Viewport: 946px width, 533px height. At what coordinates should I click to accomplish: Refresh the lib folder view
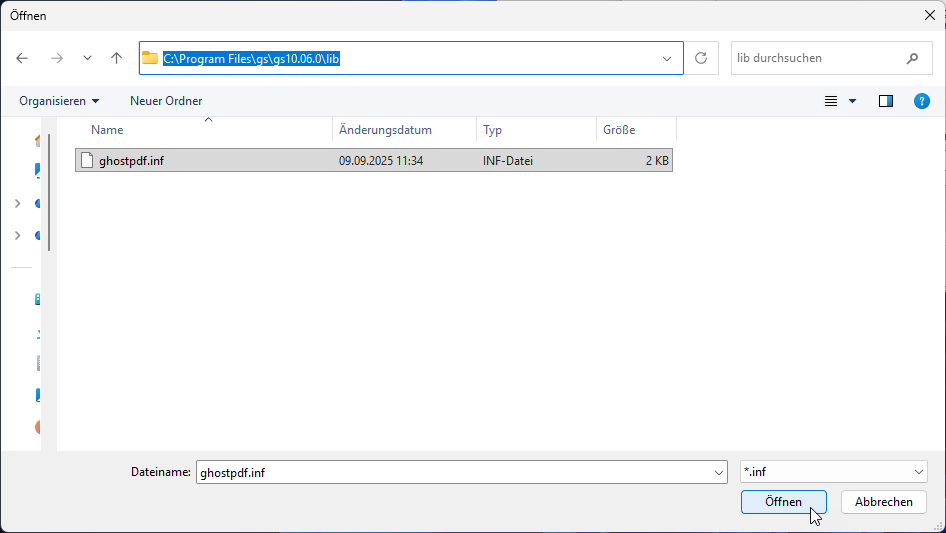(x=701, y=58)
